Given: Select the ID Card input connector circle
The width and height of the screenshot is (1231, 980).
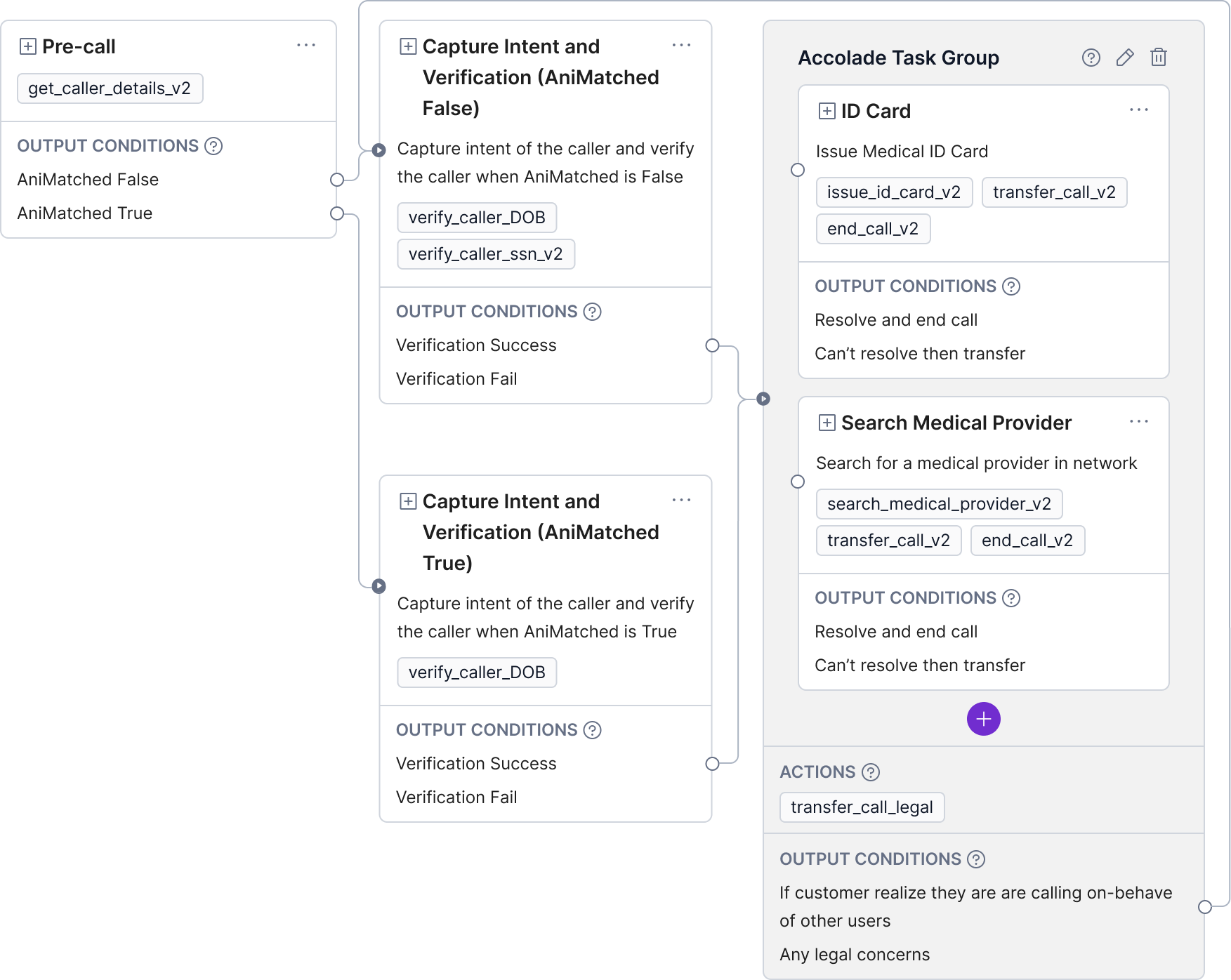Looking at the screenshot, I should tap(798, 170).
